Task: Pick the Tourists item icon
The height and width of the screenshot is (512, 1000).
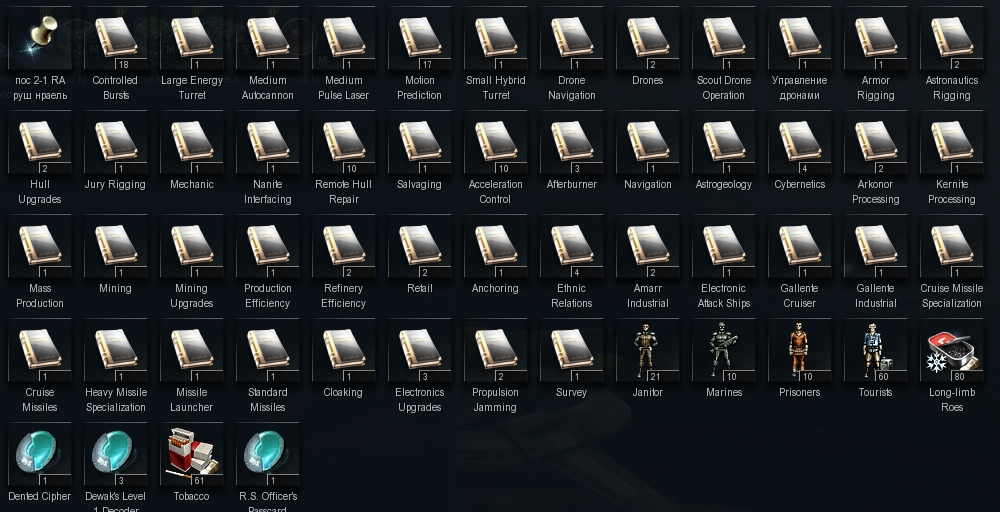Action: (876, 349)
